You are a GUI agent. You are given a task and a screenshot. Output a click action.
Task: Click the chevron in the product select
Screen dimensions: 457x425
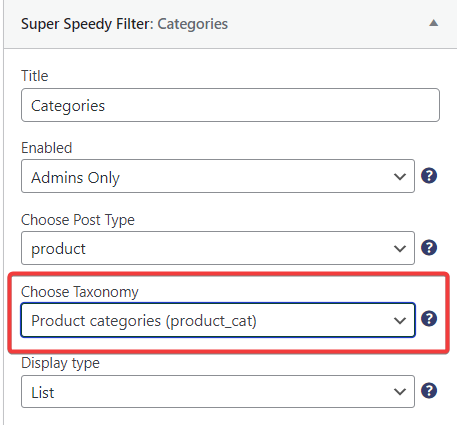pyautogui.click(x=400, y=249)
